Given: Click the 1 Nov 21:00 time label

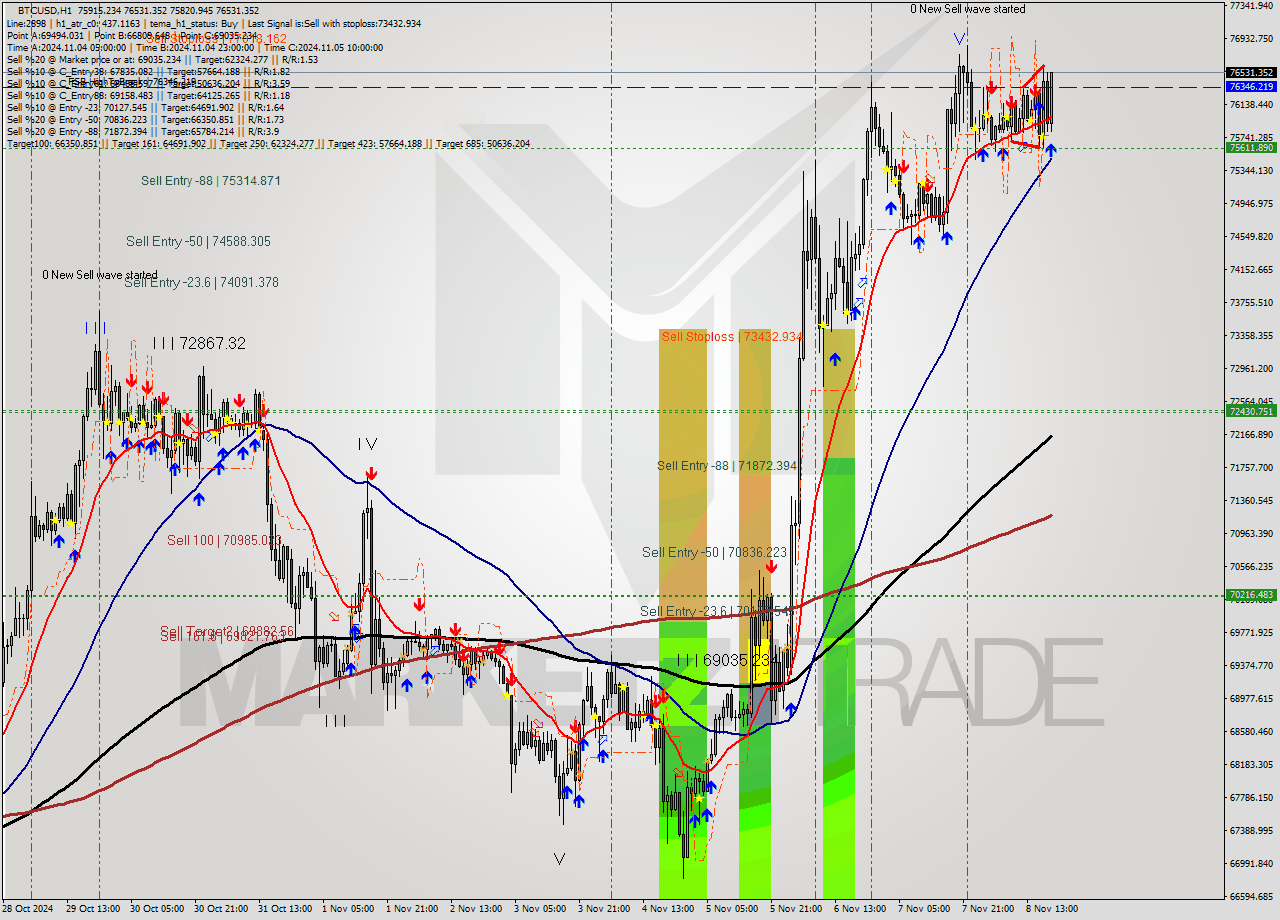Looking at the screenshot, I should [413, 909].
